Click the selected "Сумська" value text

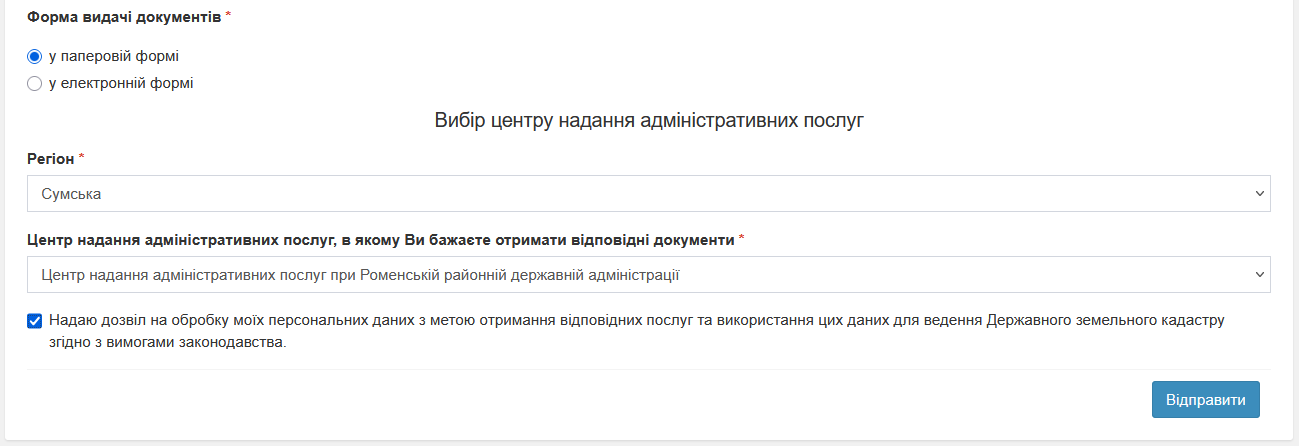click(71, 194)
